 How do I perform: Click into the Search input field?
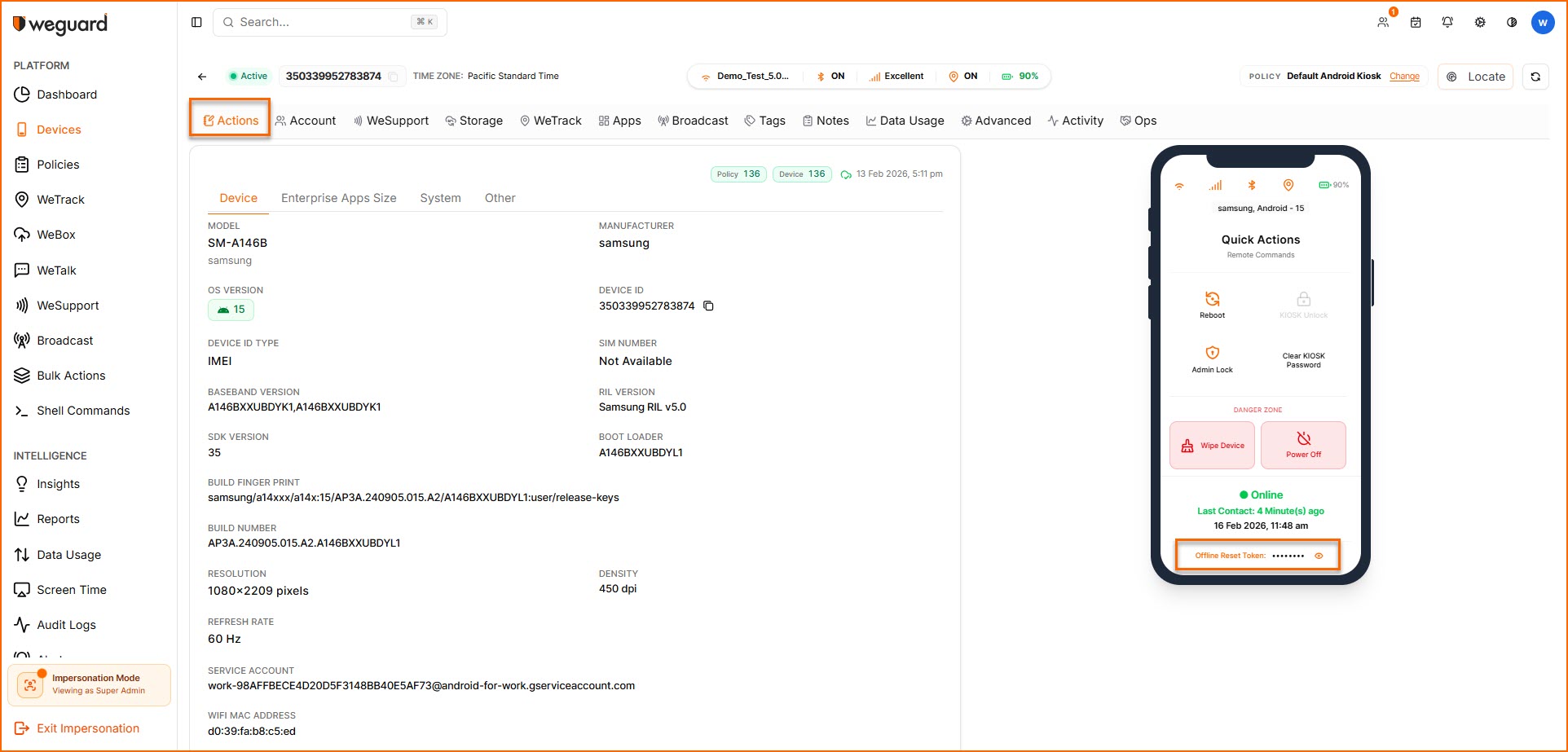(326, 23)
